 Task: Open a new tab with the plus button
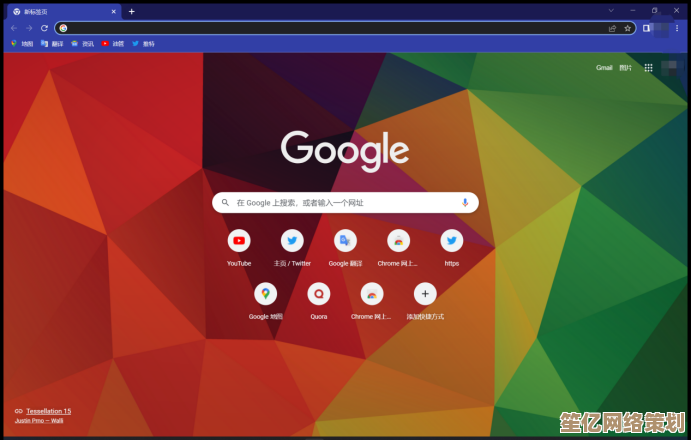(x=132, y=11)
